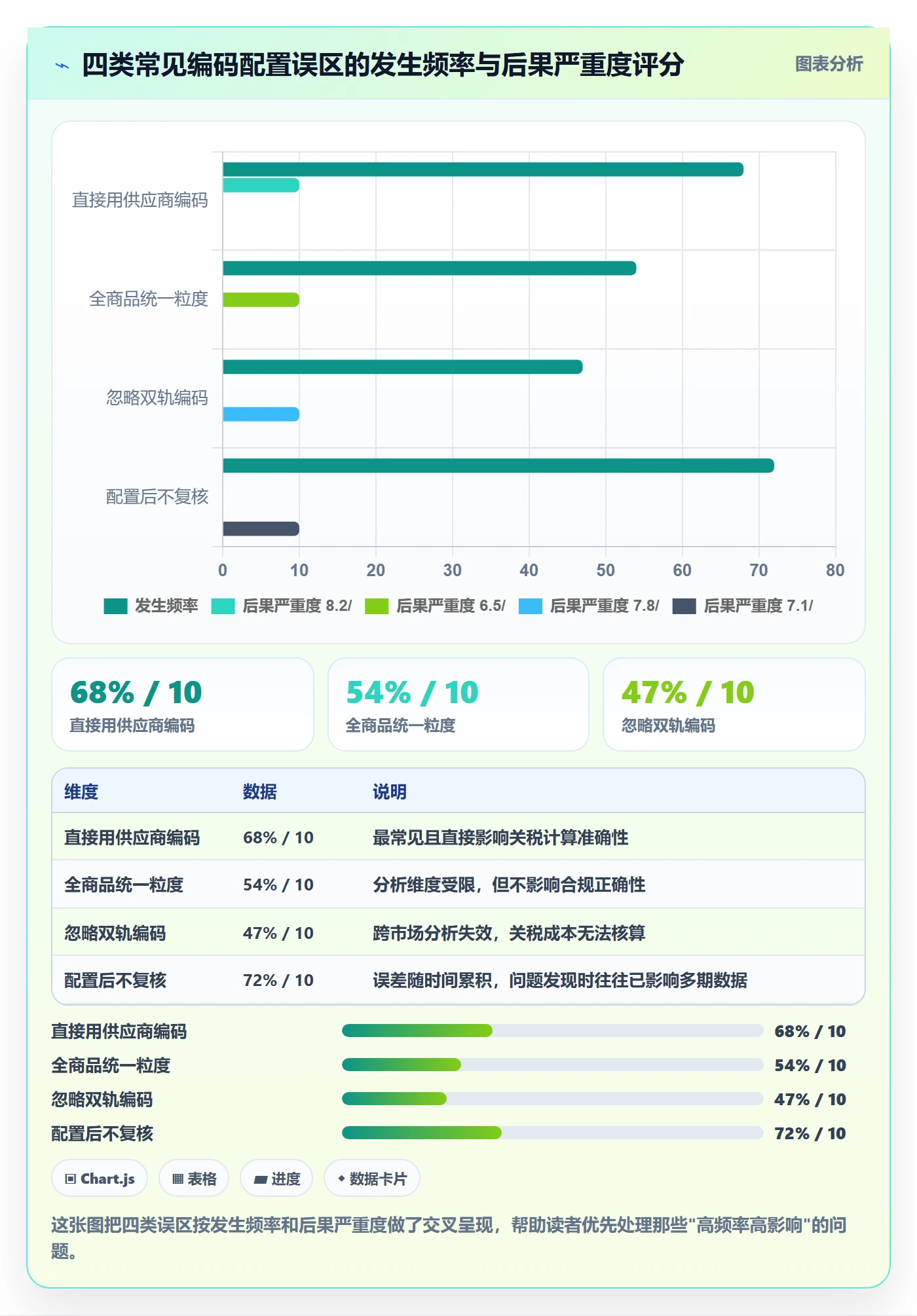This screenshot has height=1316, width=917.
Task: Toggle legend item 后果严重度 6.5/
Action: coord(436,606)
